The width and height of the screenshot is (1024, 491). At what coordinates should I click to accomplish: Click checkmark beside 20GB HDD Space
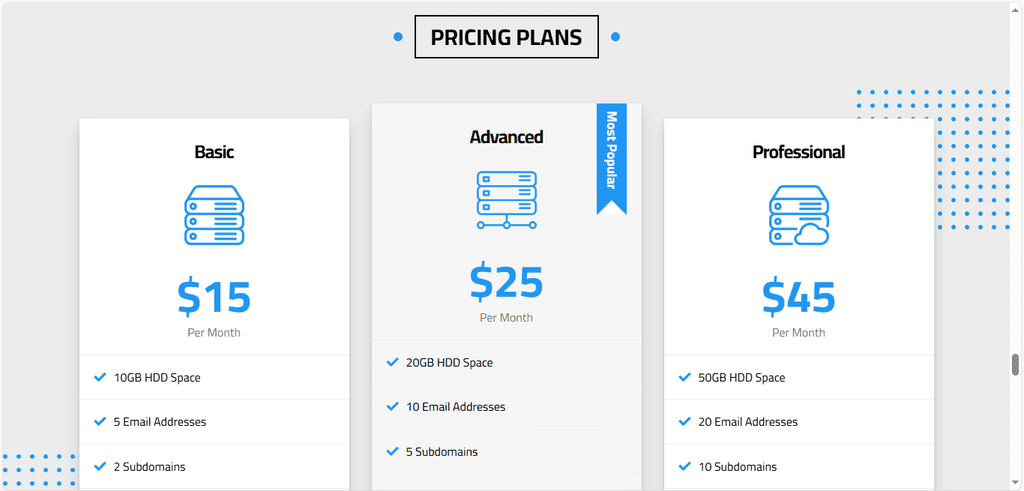(392, 362)
